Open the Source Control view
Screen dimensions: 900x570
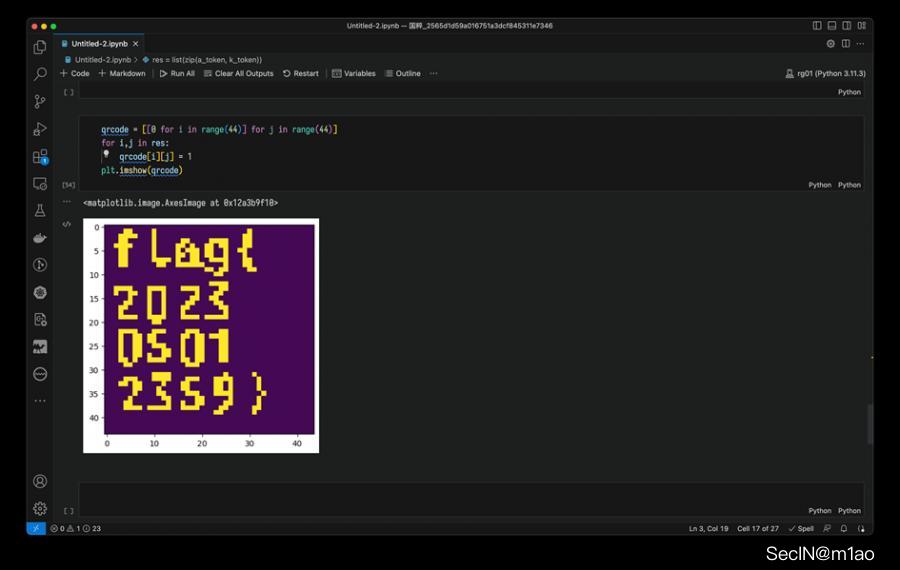(x=40, y=101)
